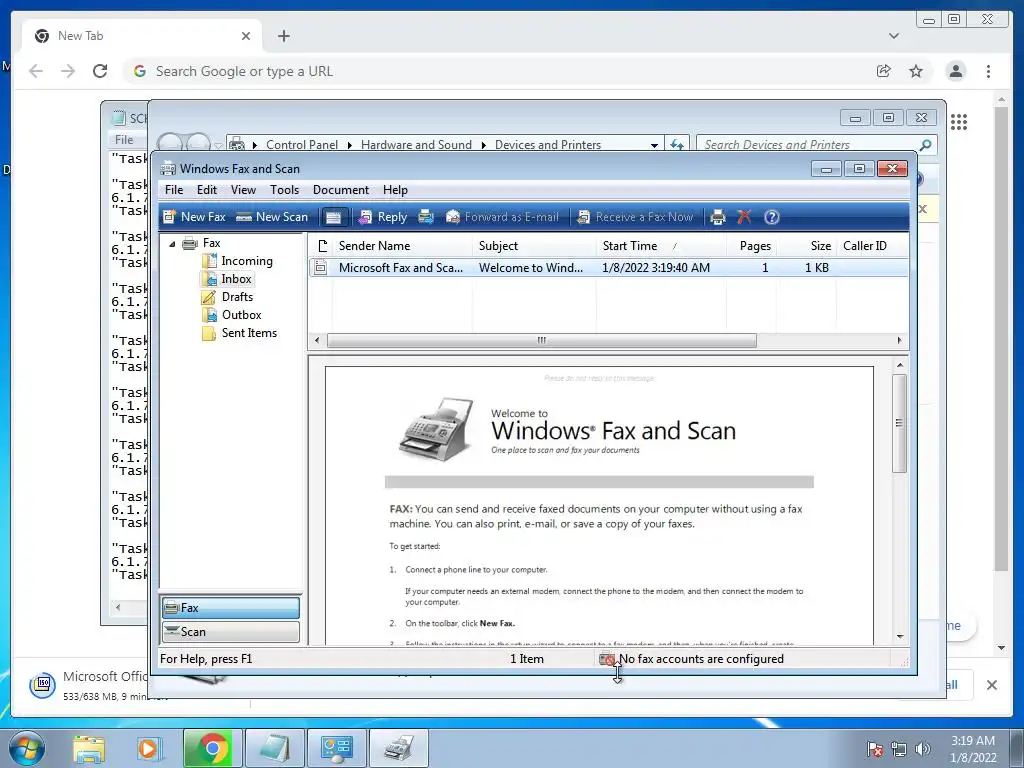Image resolution: width=1024 pixels, height=768 pixels.
Task: Open the Windows Start menu
Action: click(26, 748)
